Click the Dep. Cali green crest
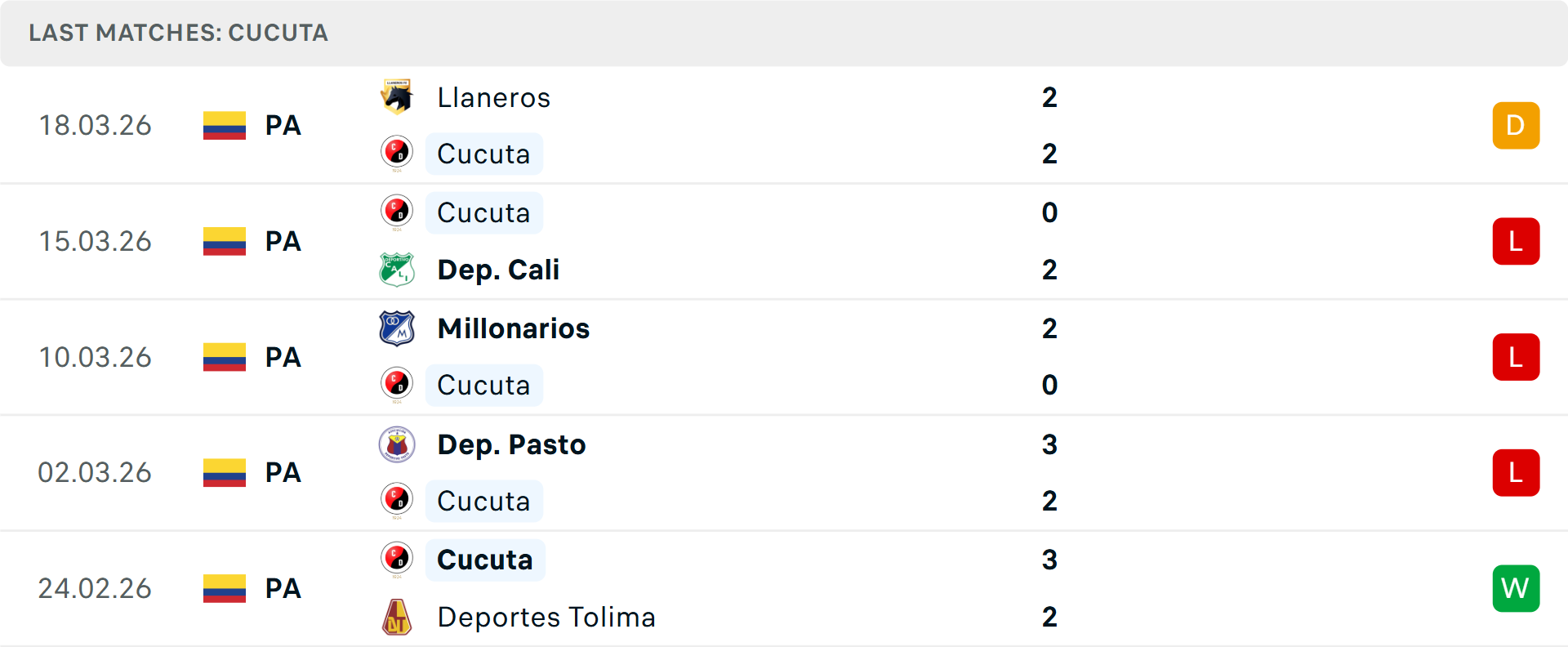 397,270
